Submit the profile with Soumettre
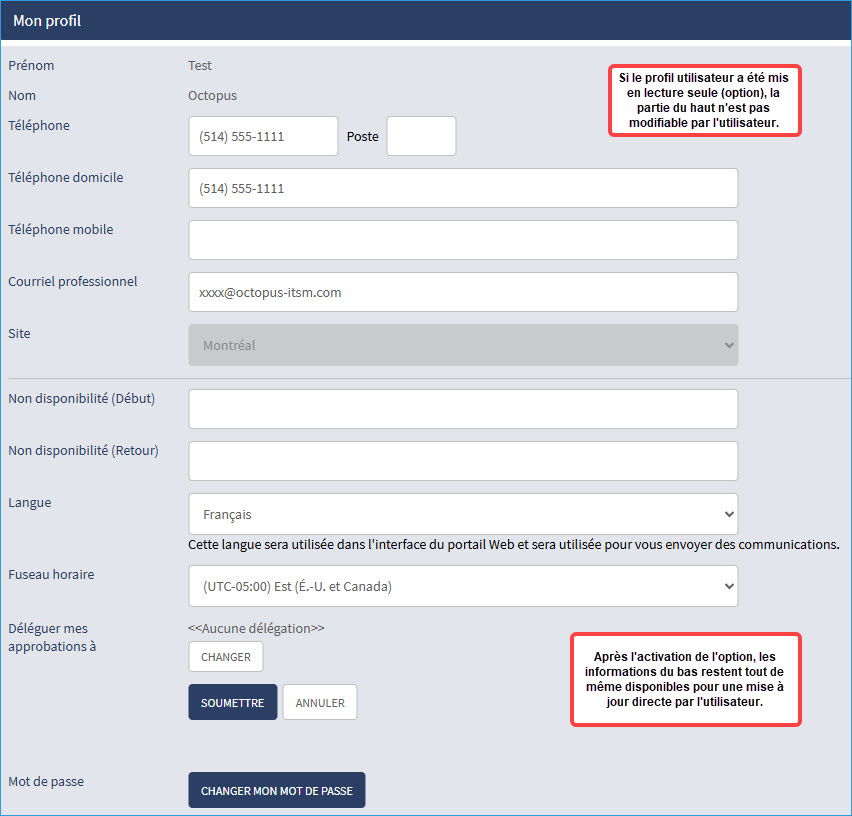 click(x=232, y=702)
